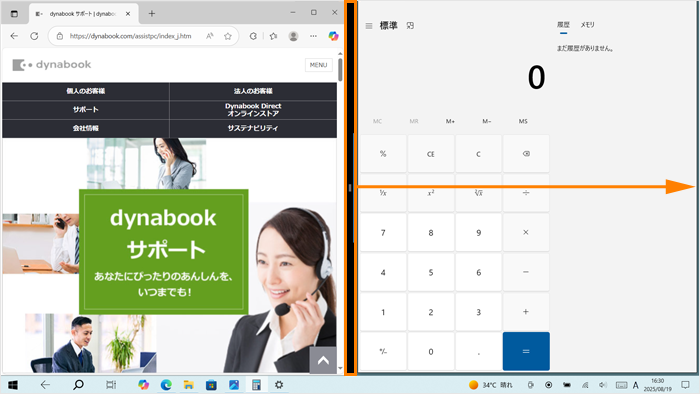The width and height of the screenshot is (700, 394).
Task: Click the reciprocal 1/x key
Action: pyautogui.click(x=383, y=193)
